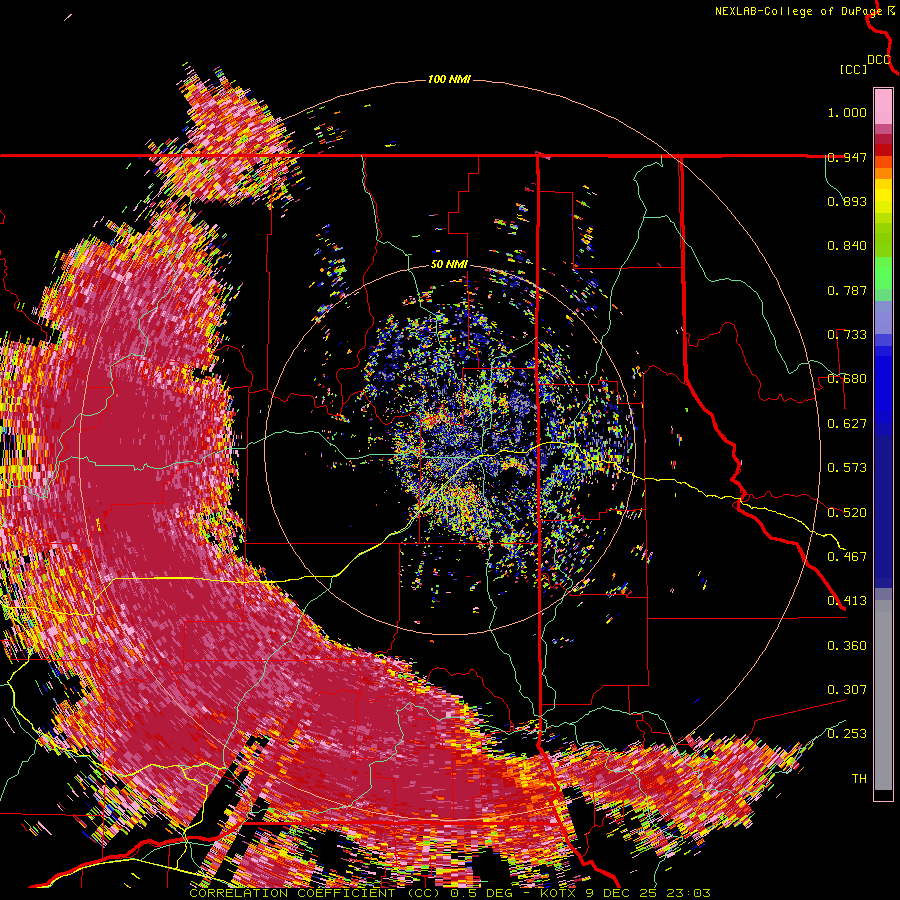Pick the gray segment of the color bar
This screenshot has width=900, height=900.
coord(883,695)
